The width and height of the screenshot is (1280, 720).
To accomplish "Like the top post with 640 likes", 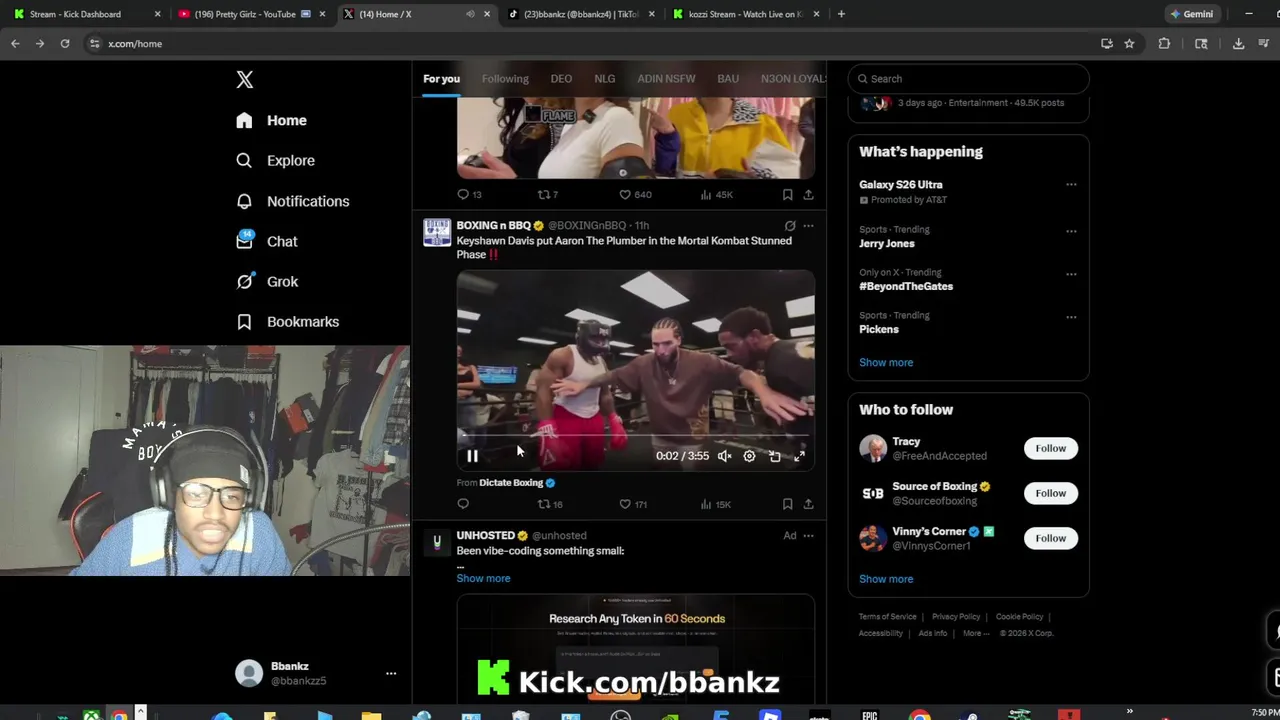I will 635,195.
